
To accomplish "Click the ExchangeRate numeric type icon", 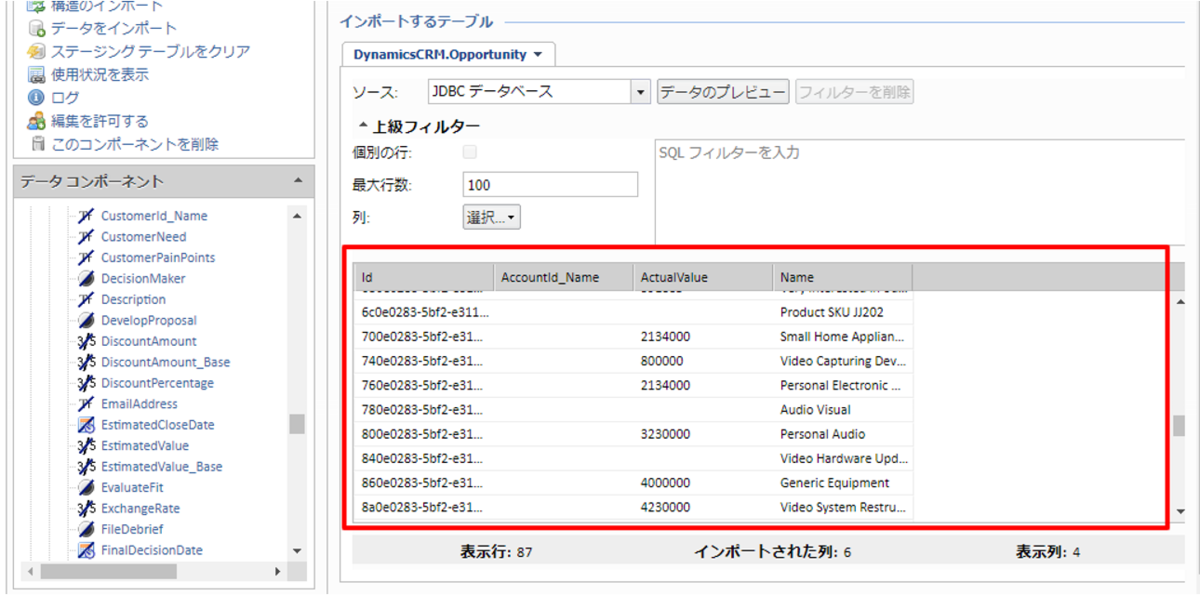I will coord(86,509).
